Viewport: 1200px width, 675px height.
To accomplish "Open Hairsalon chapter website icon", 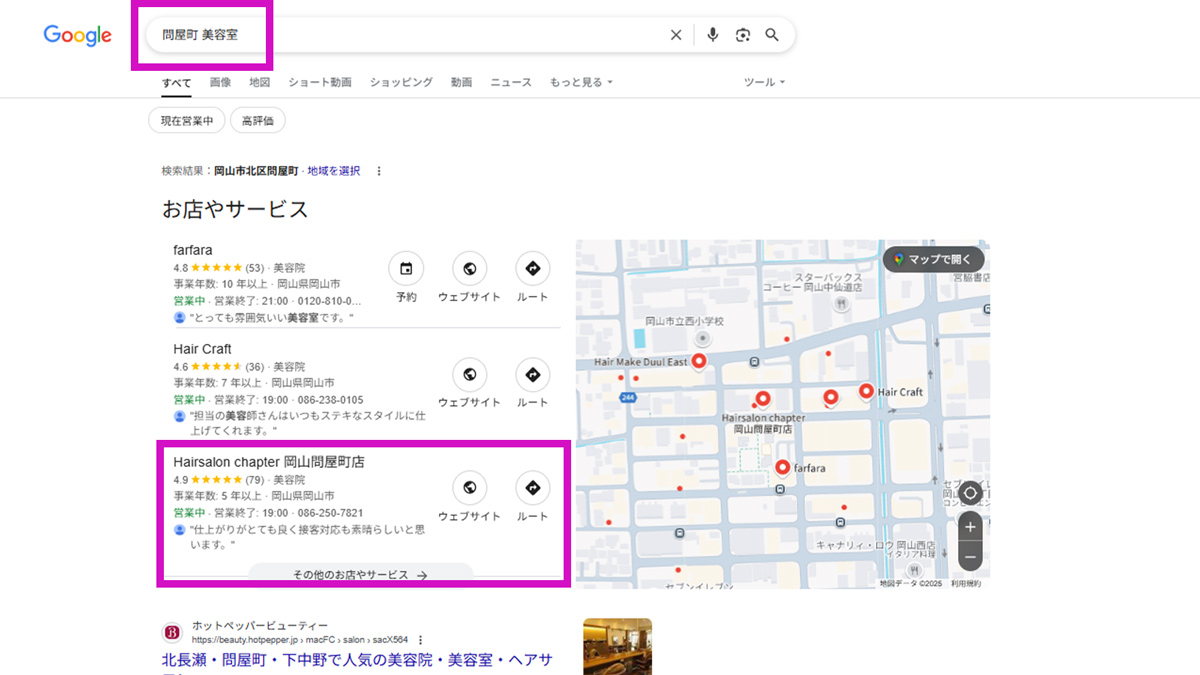I will point(469,488).
